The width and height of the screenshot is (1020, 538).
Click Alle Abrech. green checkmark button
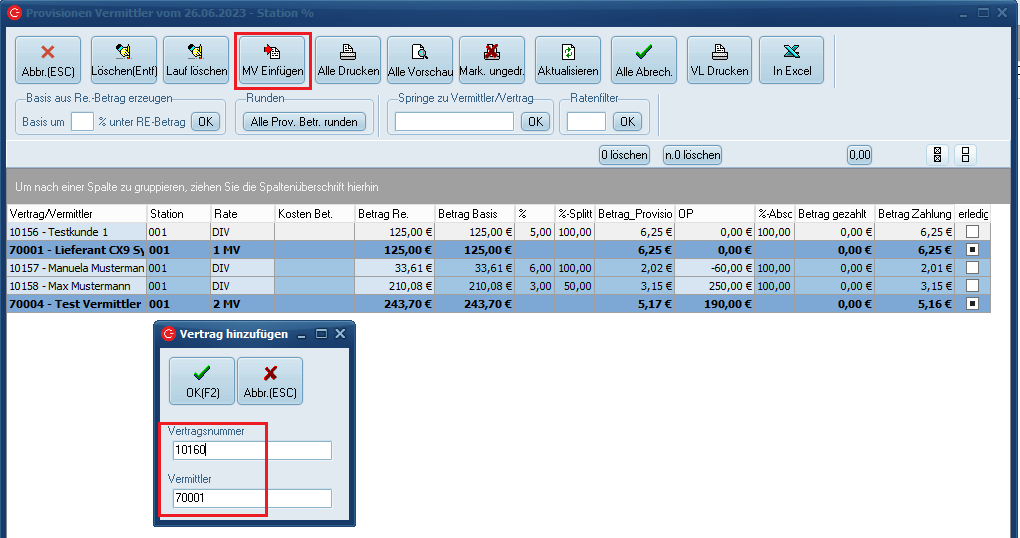coord(644,60)
